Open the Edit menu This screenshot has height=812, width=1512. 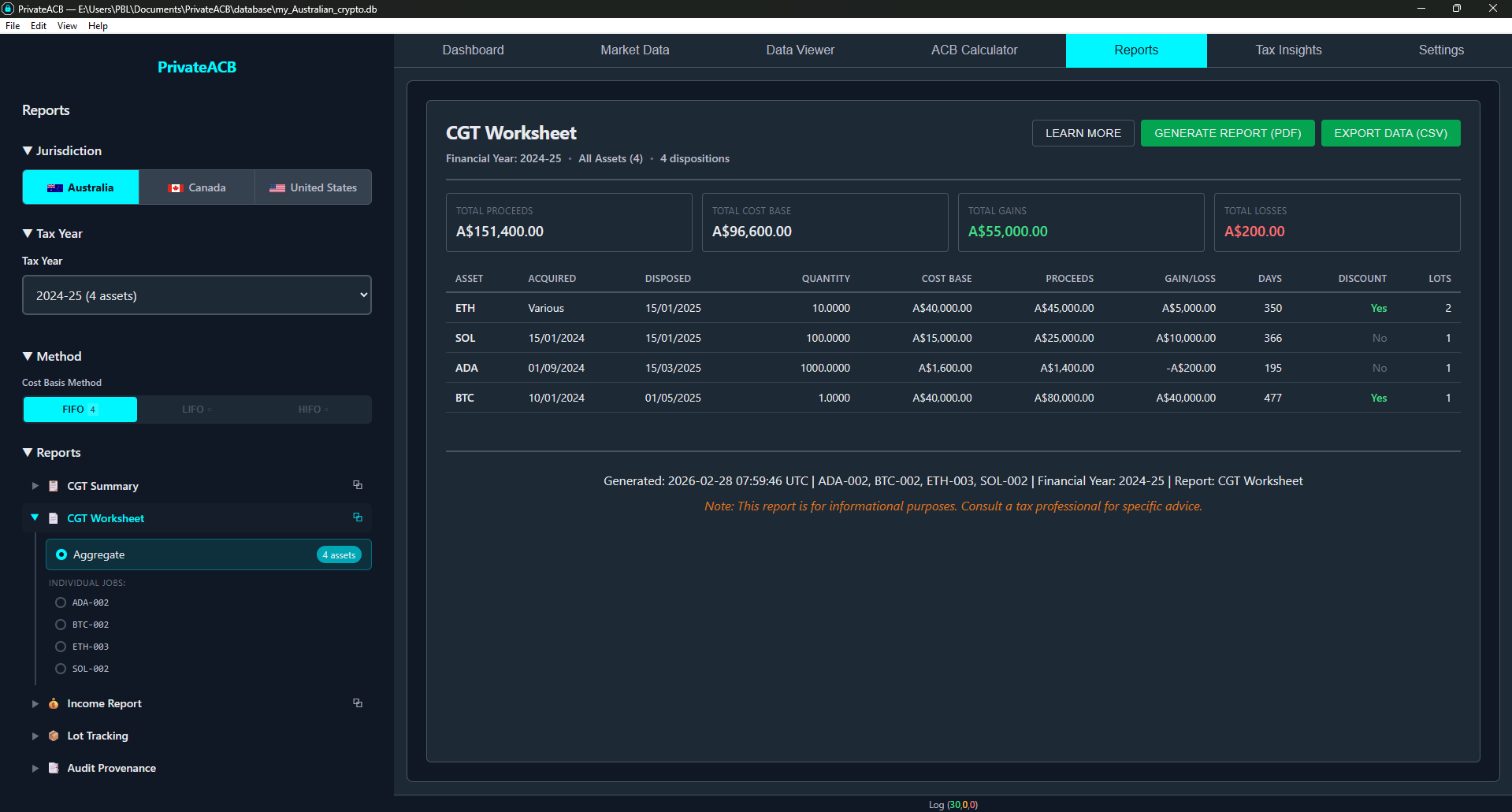[x=39, y=26]
